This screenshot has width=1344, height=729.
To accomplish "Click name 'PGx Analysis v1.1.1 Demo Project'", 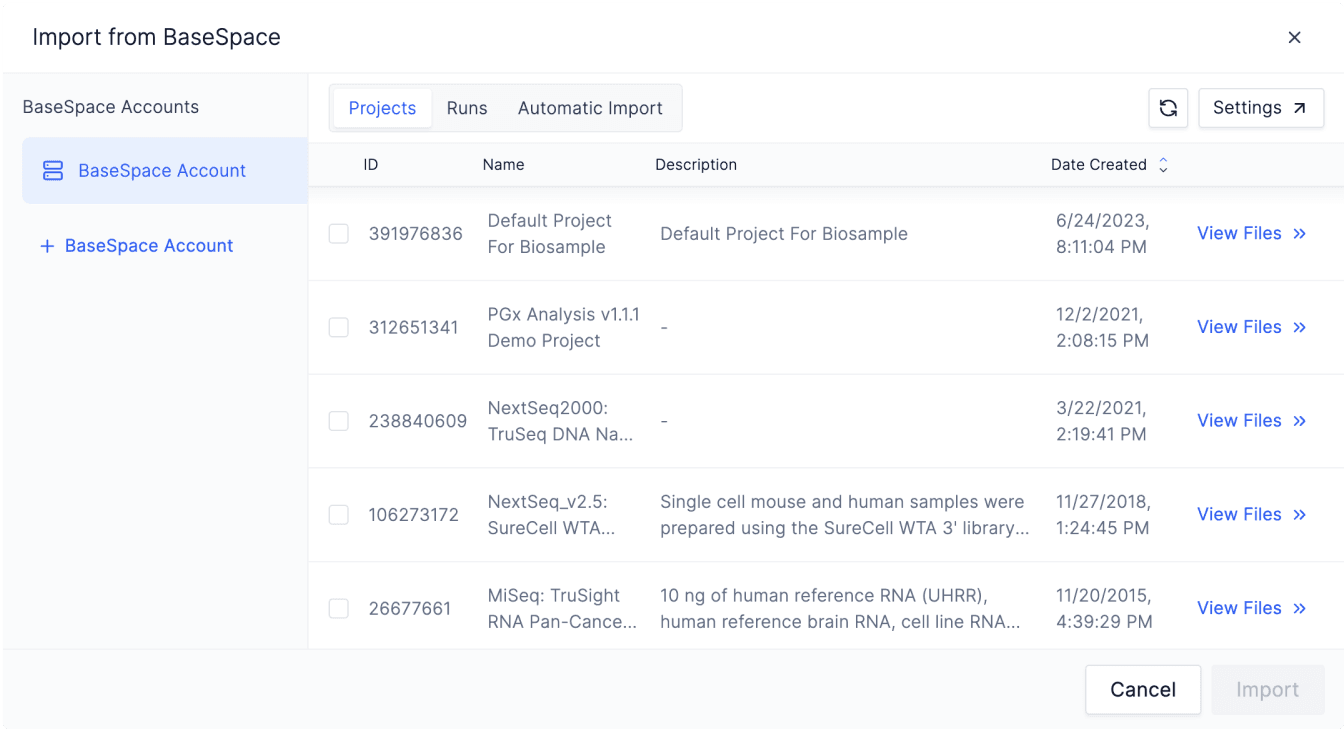I will point(563,328).
